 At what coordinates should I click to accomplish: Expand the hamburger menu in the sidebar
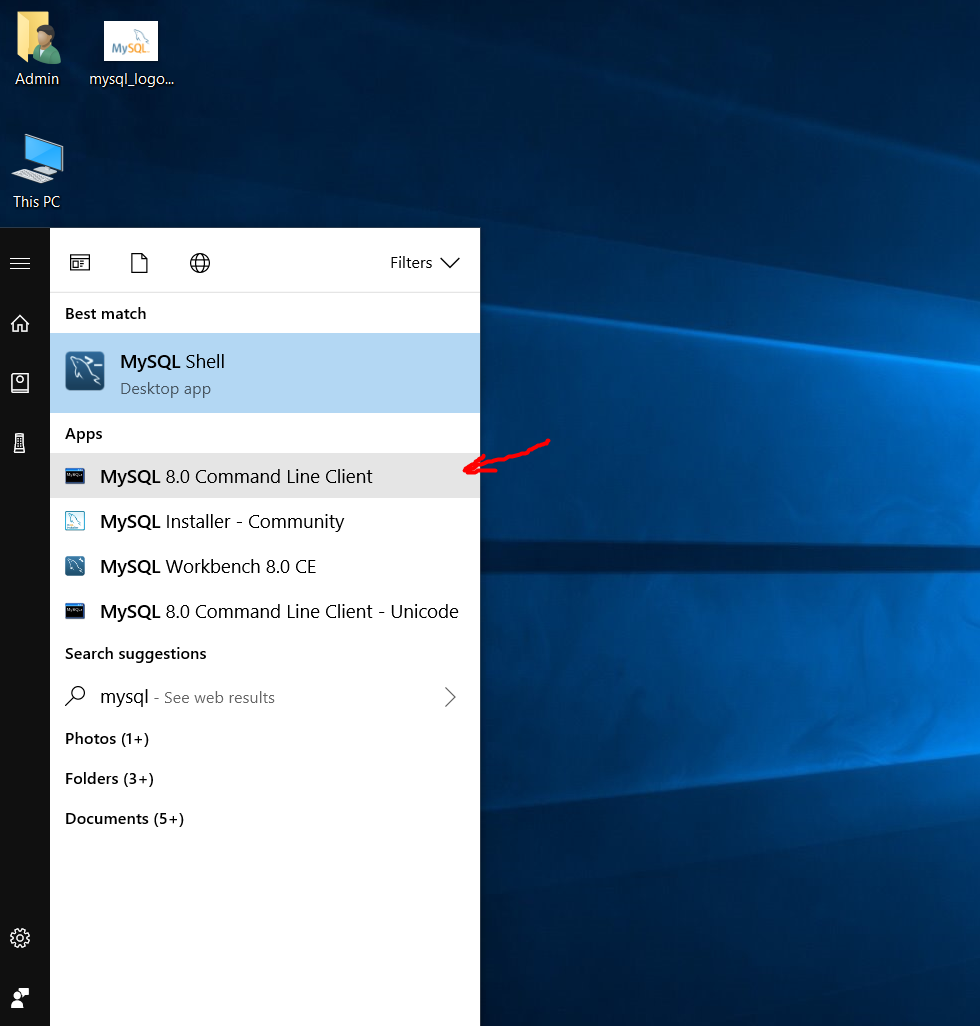pos(20,262)
